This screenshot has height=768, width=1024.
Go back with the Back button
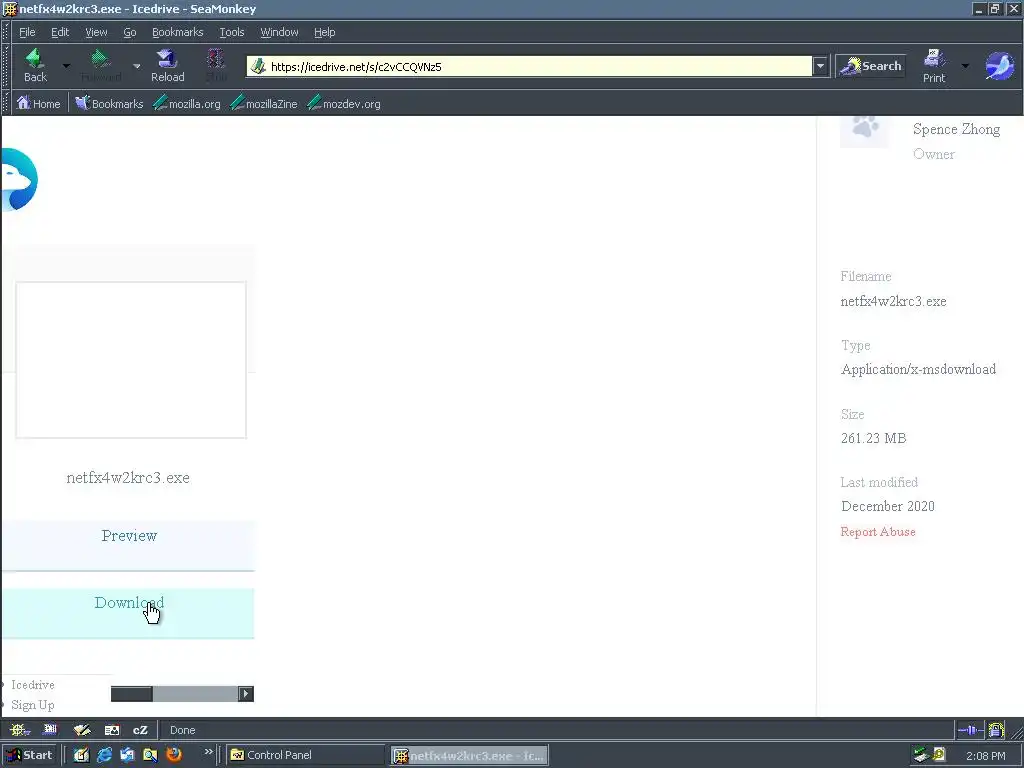[x=35, y=65]
